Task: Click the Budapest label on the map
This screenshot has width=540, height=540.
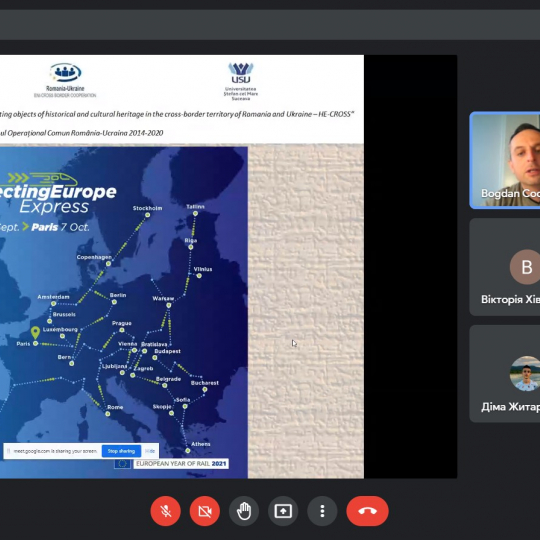Action: [167, 351]
